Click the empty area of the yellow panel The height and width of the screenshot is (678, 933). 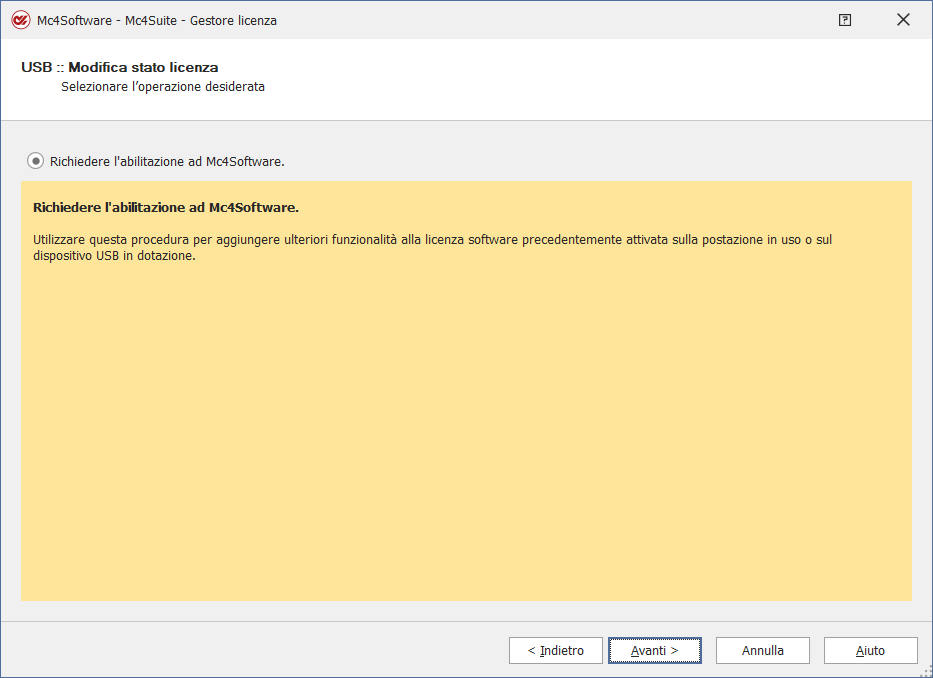(466, 430)
